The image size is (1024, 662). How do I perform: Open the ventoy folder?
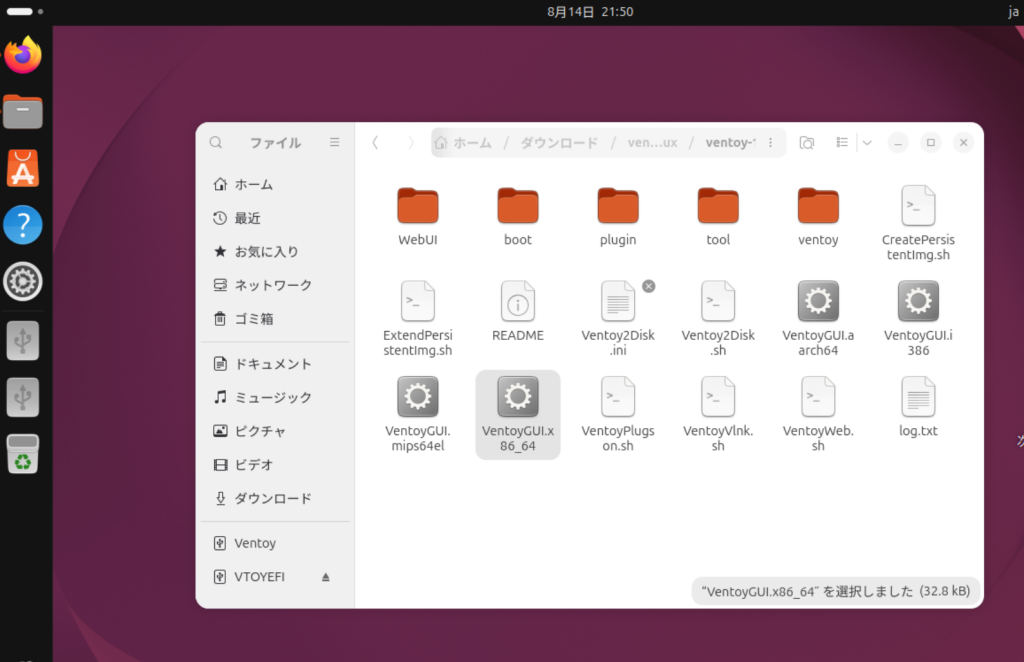coord(818,217)
